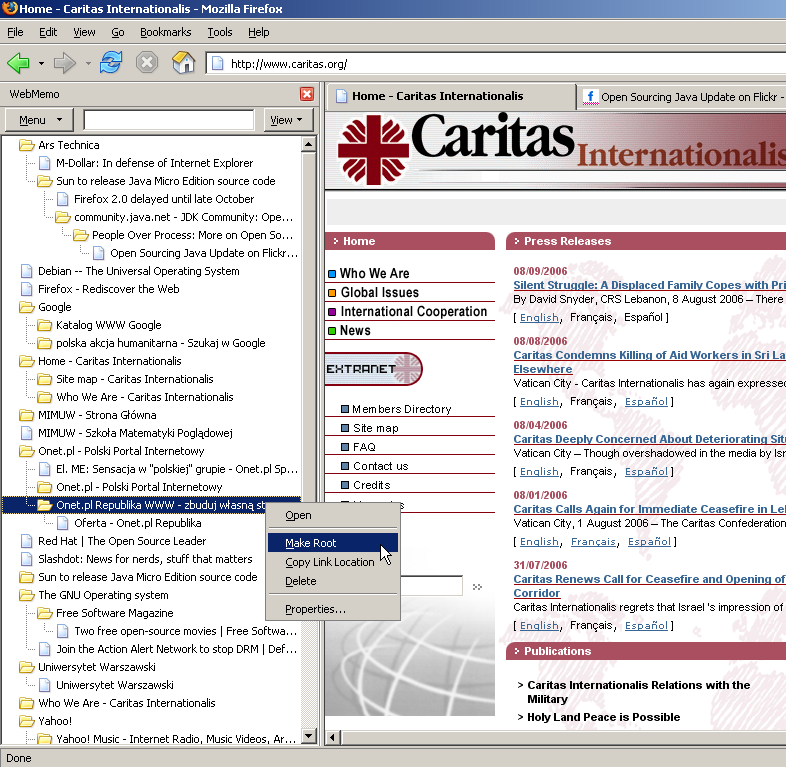Open Who We Are navigation link
This screenshot has height=768, width=786.
tap(374, 273)
